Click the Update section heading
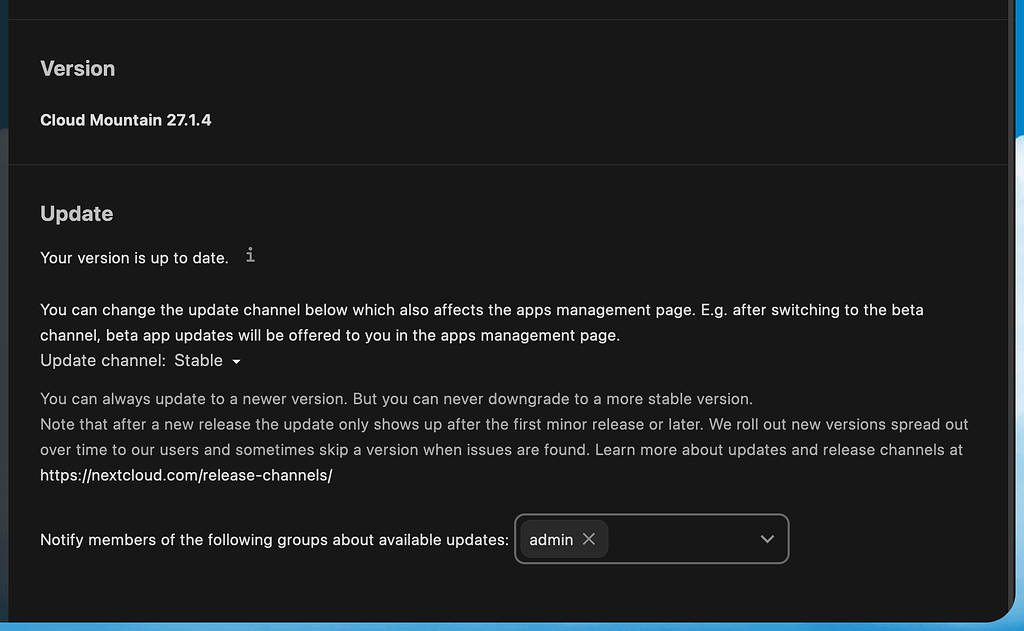Image resolution: width=1024 pixels, height=631 pixels. tap(76, 213)
